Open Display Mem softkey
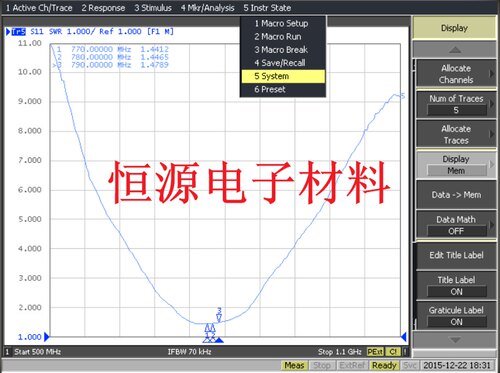The image size is (500, 373). click(455, 165)
